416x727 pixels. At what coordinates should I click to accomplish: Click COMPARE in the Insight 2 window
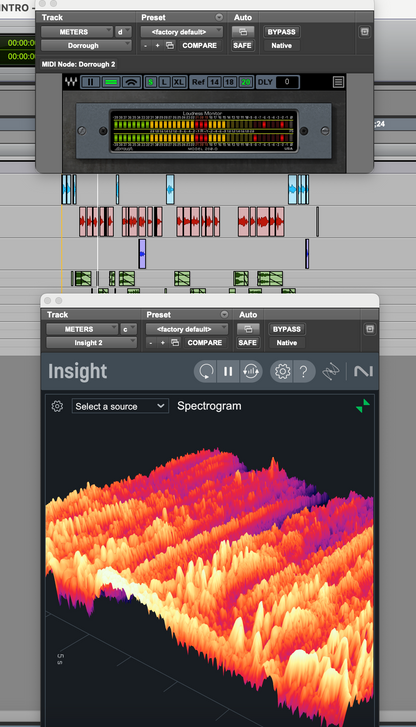pyautogui.click(x=205, y=343)
